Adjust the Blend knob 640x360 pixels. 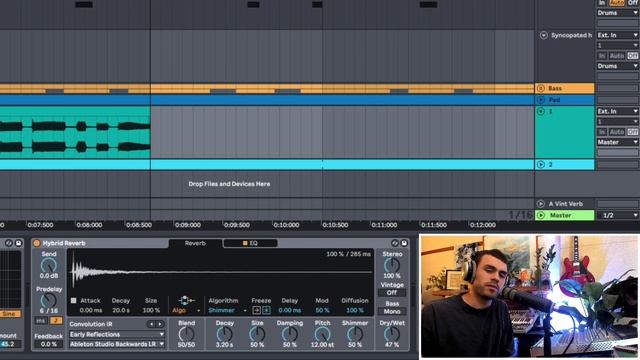187,334
